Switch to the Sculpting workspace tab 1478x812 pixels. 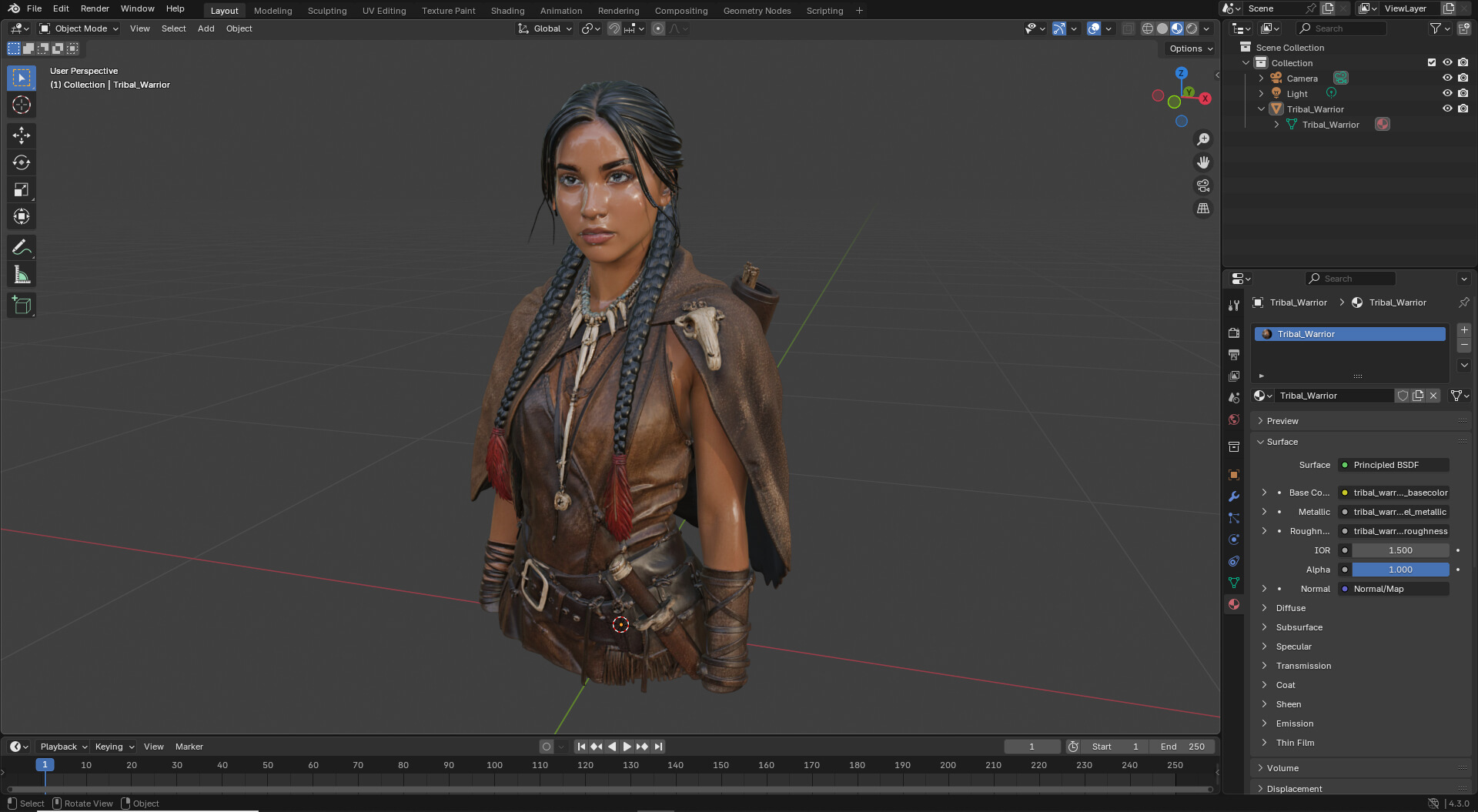327,11
